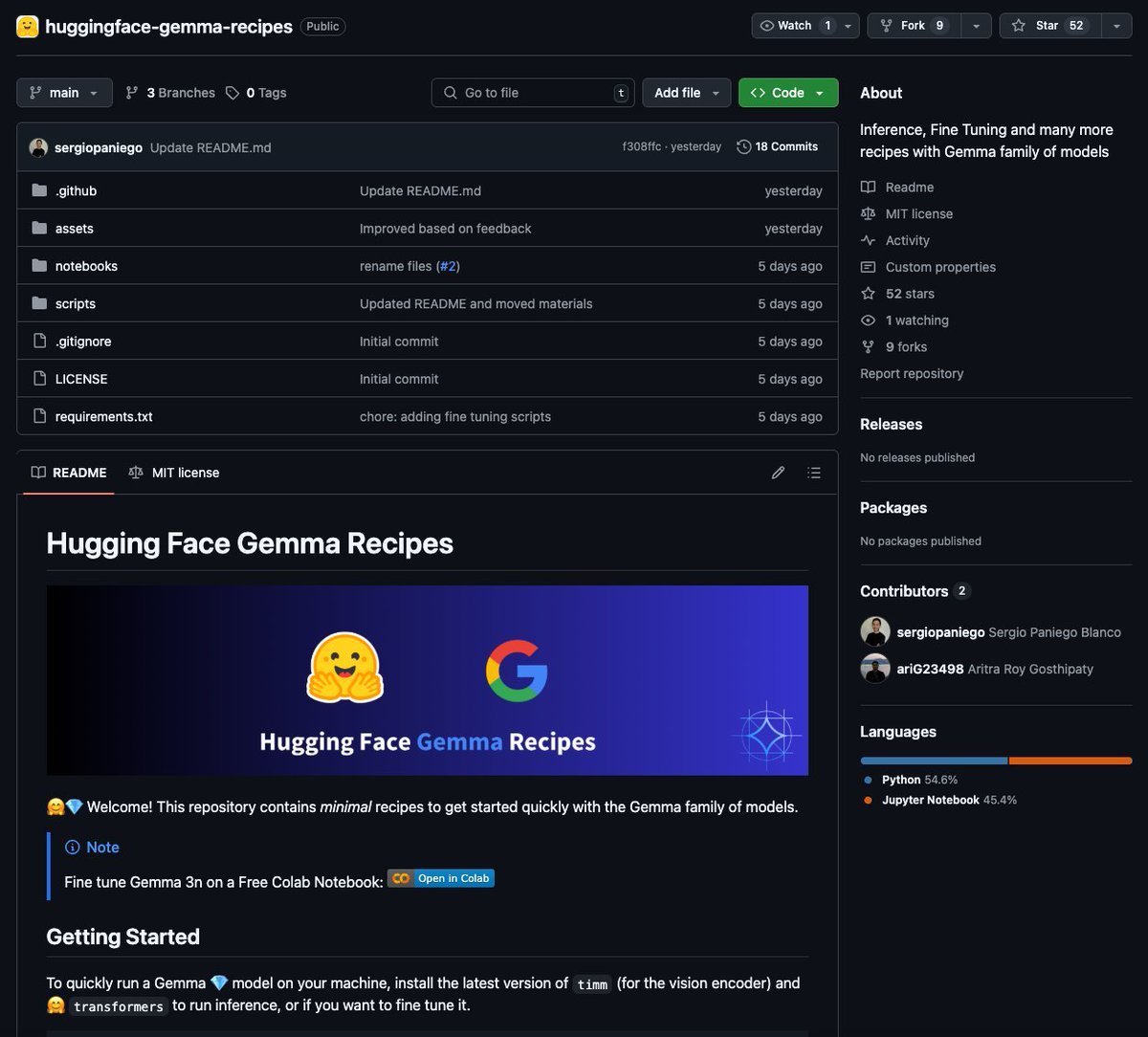Open the Packages section heading link
Viewport: 1148px width, 1037px height.
pos(894,508)
